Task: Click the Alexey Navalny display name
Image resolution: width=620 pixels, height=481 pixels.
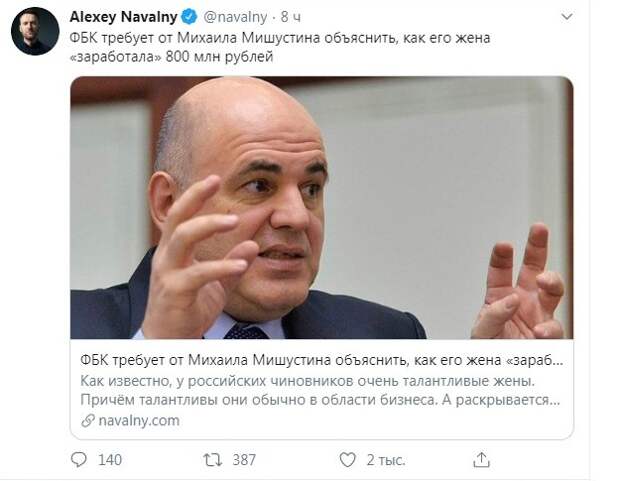Action: [x=123, y=17]
